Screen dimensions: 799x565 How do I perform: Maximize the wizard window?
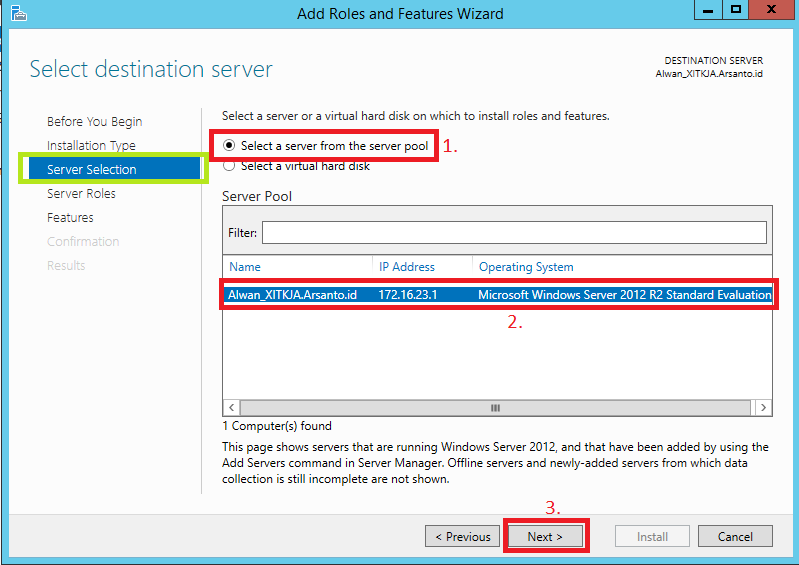(x=735, y=10)
